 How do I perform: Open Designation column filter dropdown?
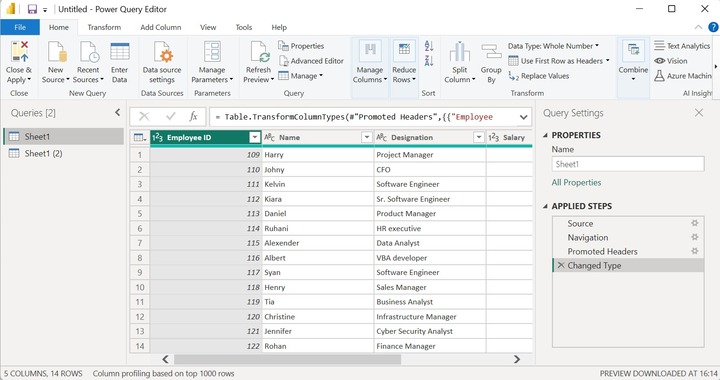tap(478, 137)
